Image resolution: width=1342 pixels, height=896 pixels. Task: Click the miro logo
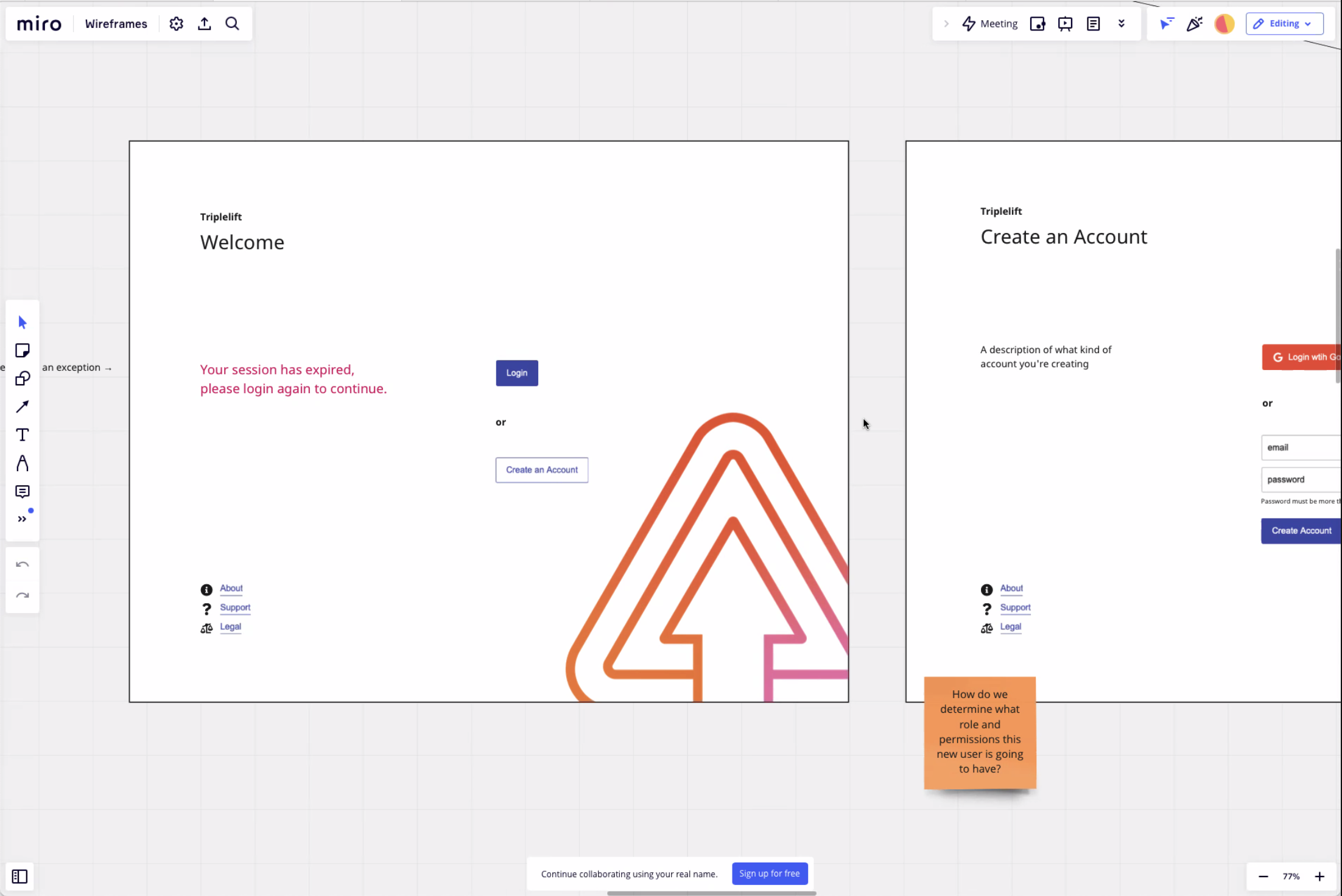39,24
